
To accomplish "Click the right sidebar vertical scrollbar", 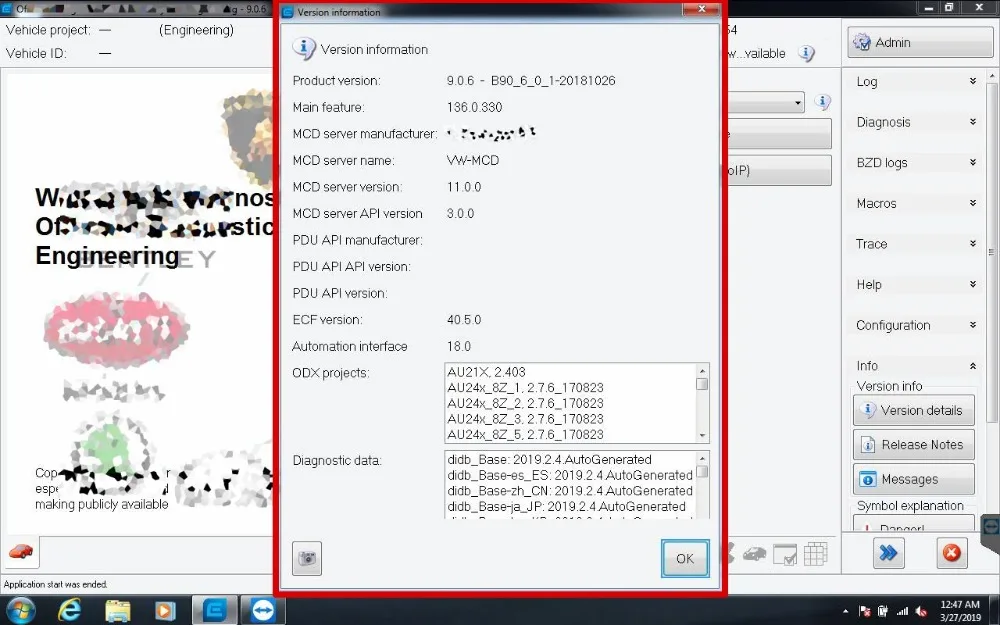I will tap(991, 252).
